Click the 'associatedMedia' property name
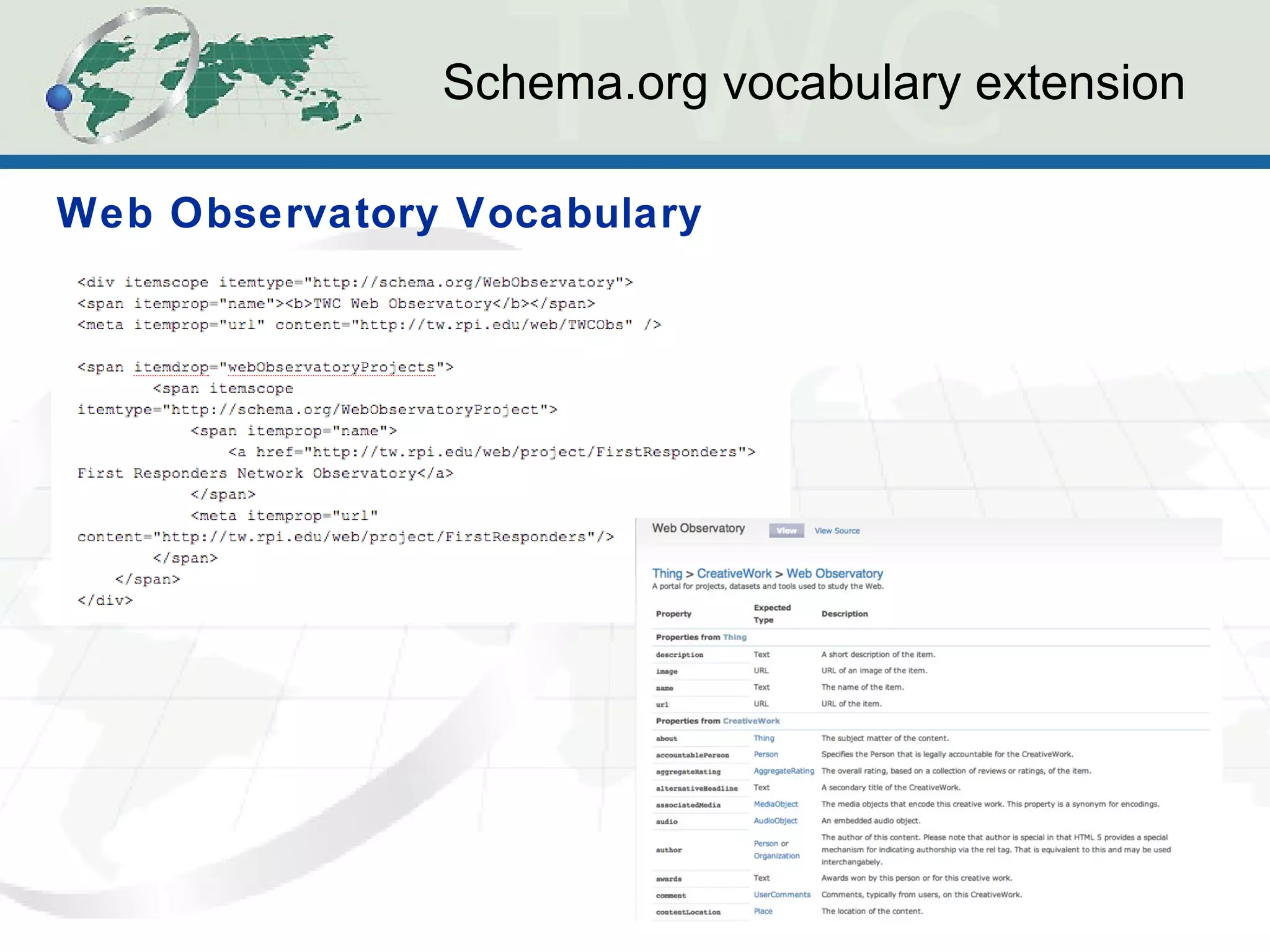The height and width of the screenshot is (952, 1270). pyautogui.click(x=688, y=804)
